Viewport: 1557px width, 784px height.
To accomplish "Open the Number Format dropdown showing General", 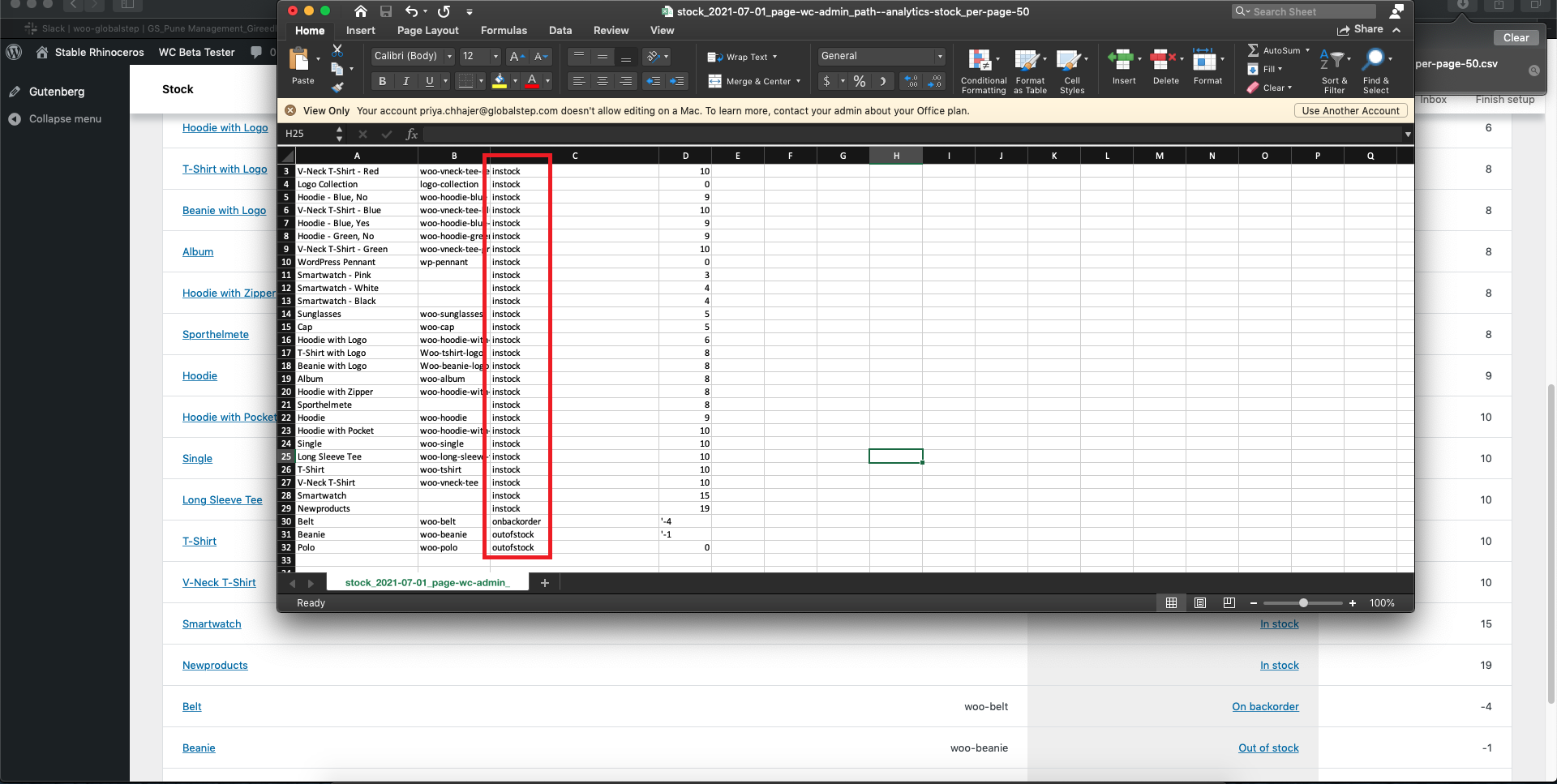I will pyautogui.click(x=880, y=55).
